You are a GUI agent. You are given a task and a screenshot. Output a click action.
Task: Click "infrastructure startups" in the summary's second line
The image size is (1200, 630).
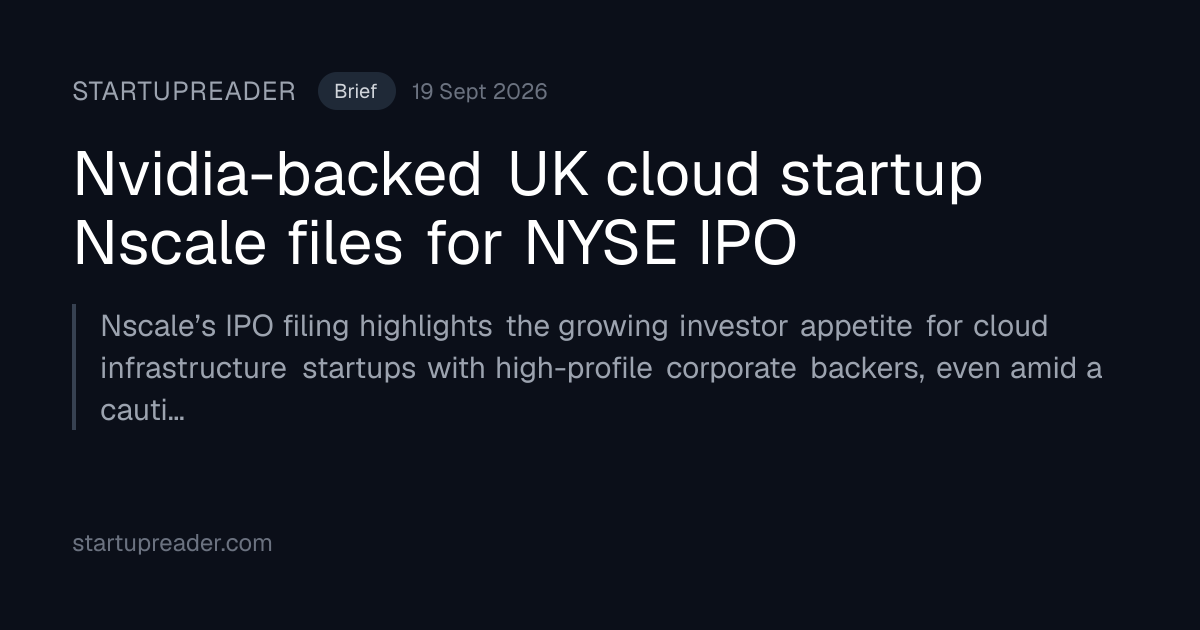(x=258, y=368)
